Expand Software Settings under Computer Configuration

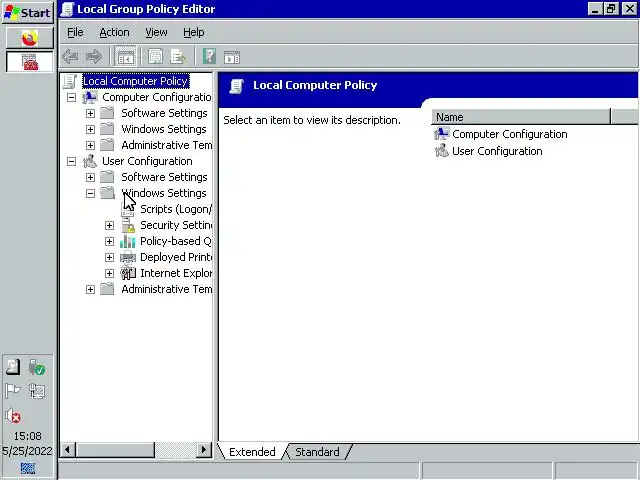pos(91,113)
